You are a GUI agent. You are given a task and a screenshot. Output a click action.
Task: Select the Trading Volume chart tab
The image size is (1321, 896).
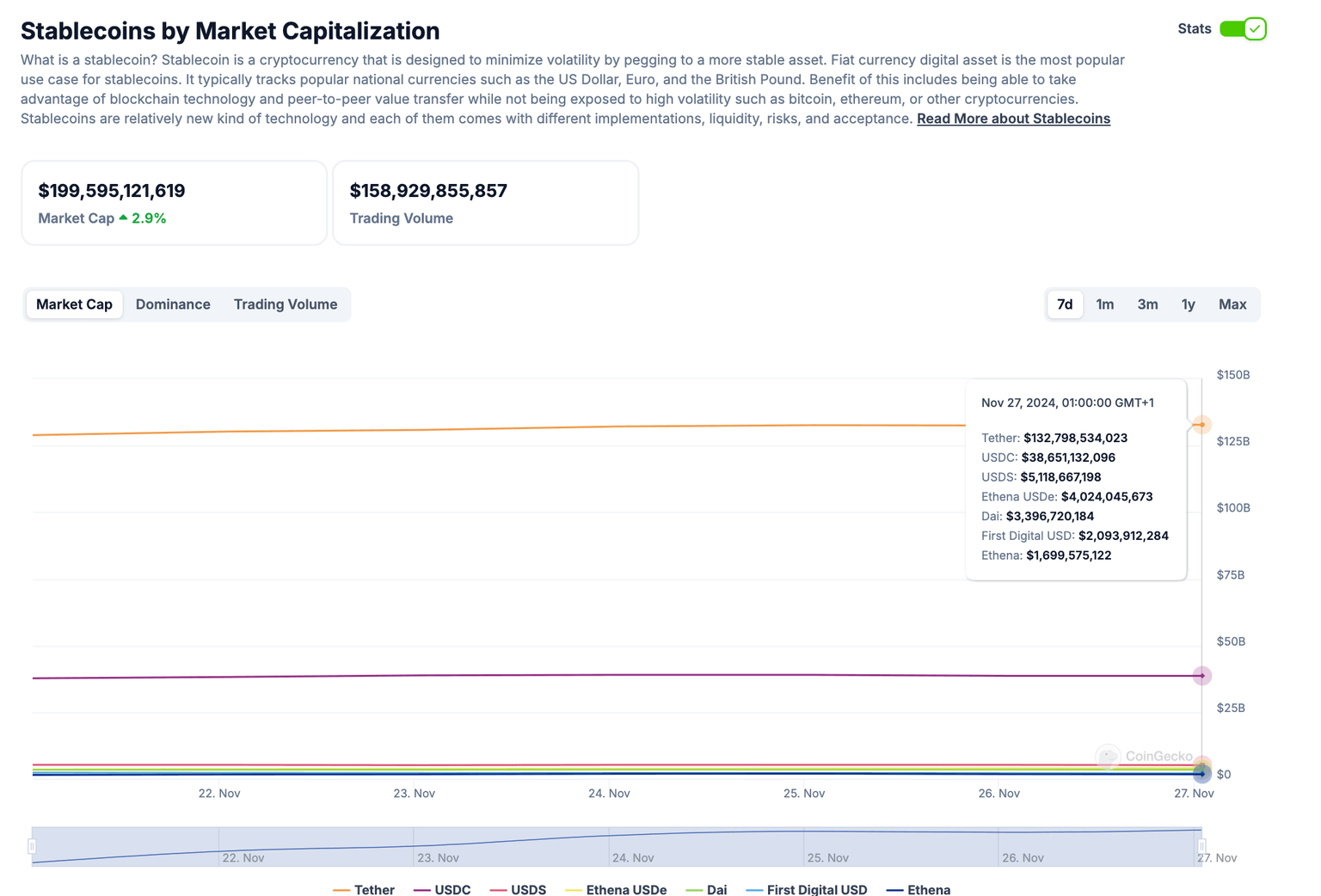(285, 304)
